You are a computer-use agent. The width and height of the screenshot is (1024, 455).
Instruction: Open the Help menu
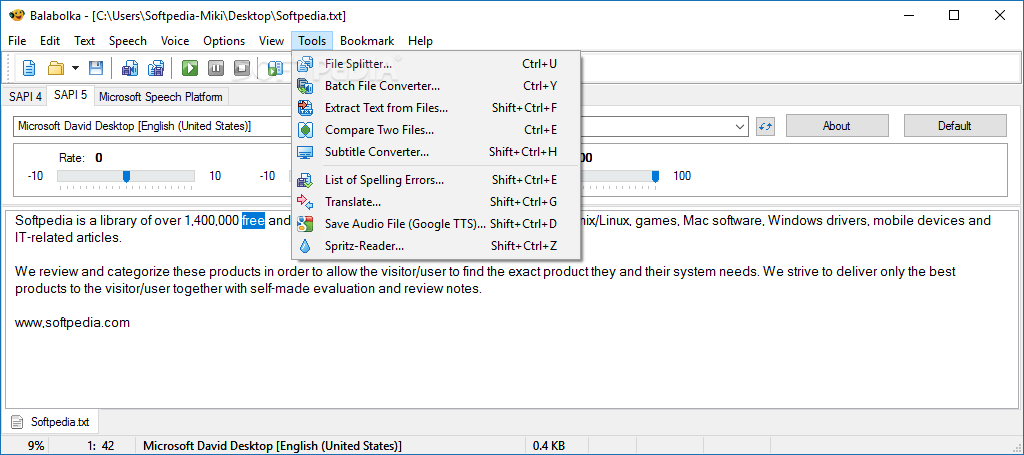pyautogui.click(x=421, y=40)
